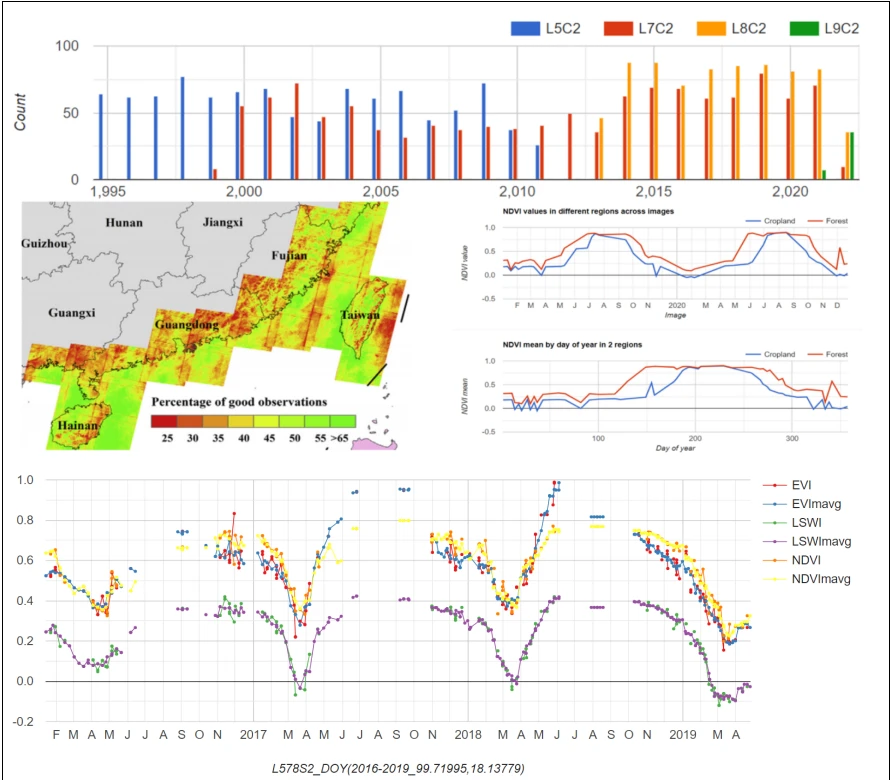Click the 2,005 tick on bar chart axis
The width and height of the screenshot is (892, 780).
(x=381, y=192)
